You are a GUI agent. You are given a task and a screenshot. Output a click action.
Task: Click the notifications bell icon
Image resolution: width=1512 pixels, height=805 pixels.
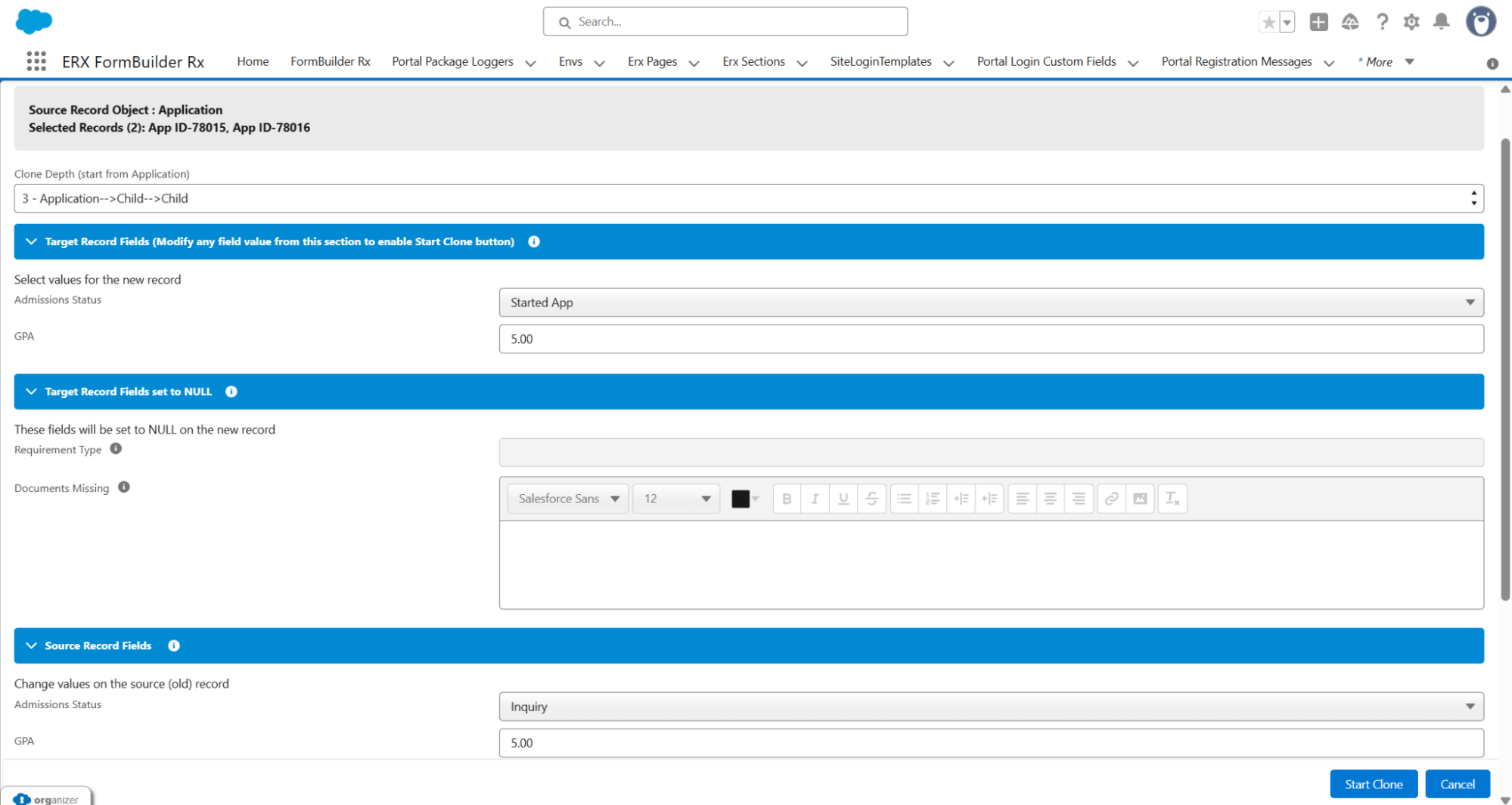pyautogui.click(x=1441, y=22)
